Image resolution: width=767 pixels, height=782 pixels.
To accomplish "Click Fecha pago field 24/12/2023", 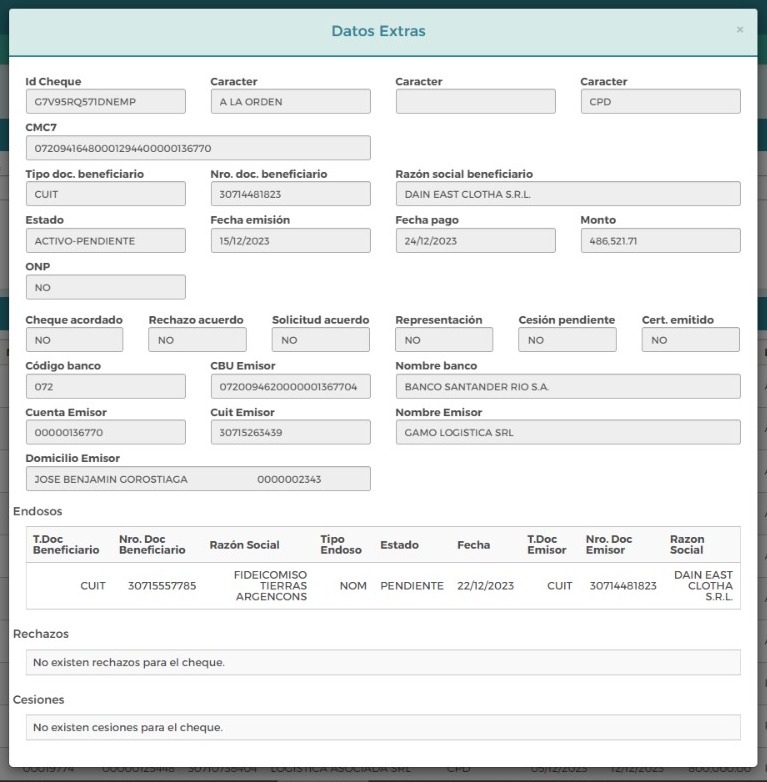I will (x=475, y=241).
